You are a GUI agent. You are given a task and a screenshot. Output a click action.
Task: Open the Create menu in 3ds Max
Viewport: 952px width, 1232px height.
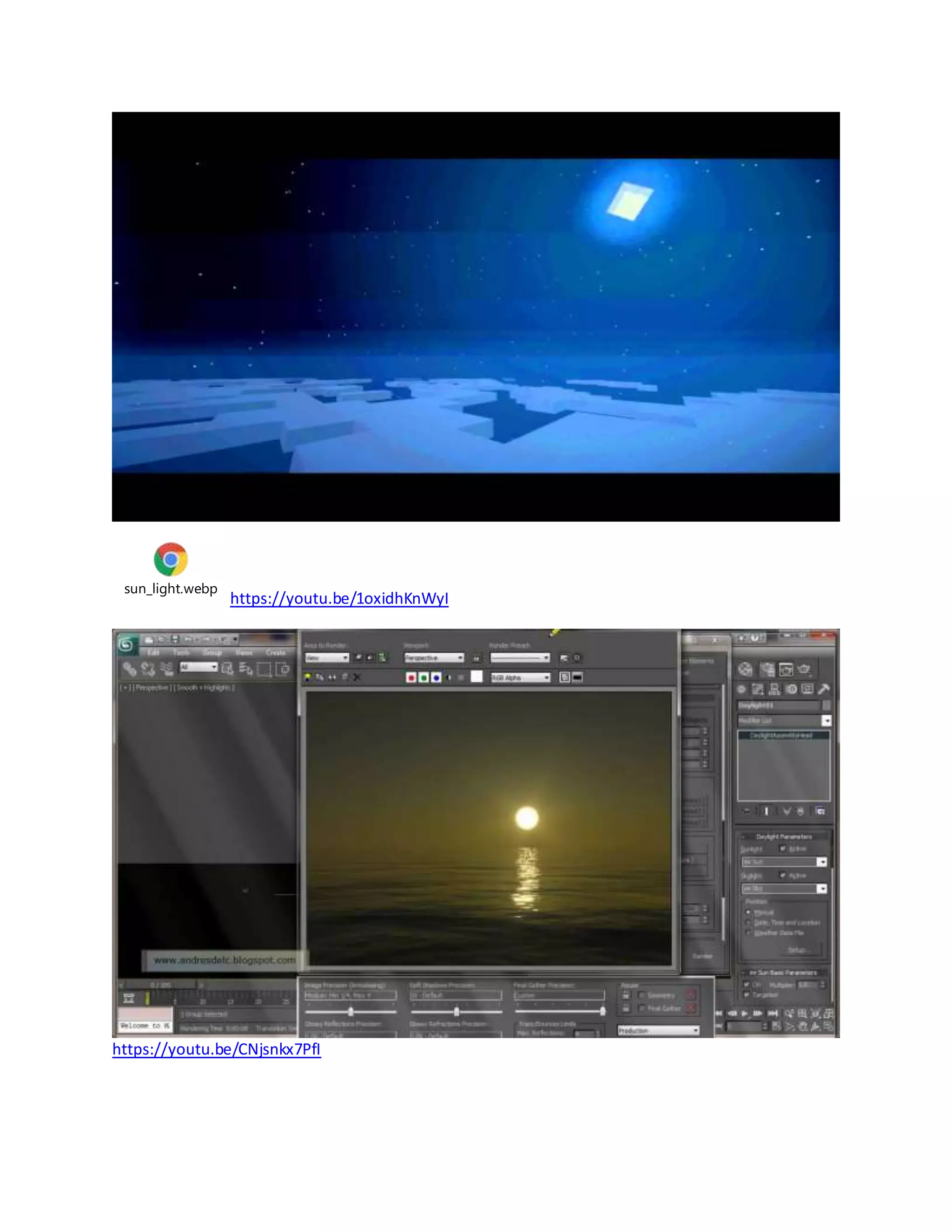click(276, 653)
